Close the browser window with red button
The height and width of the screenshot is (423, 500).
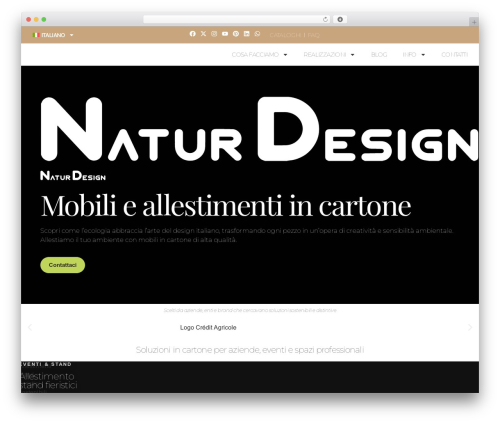29,19
